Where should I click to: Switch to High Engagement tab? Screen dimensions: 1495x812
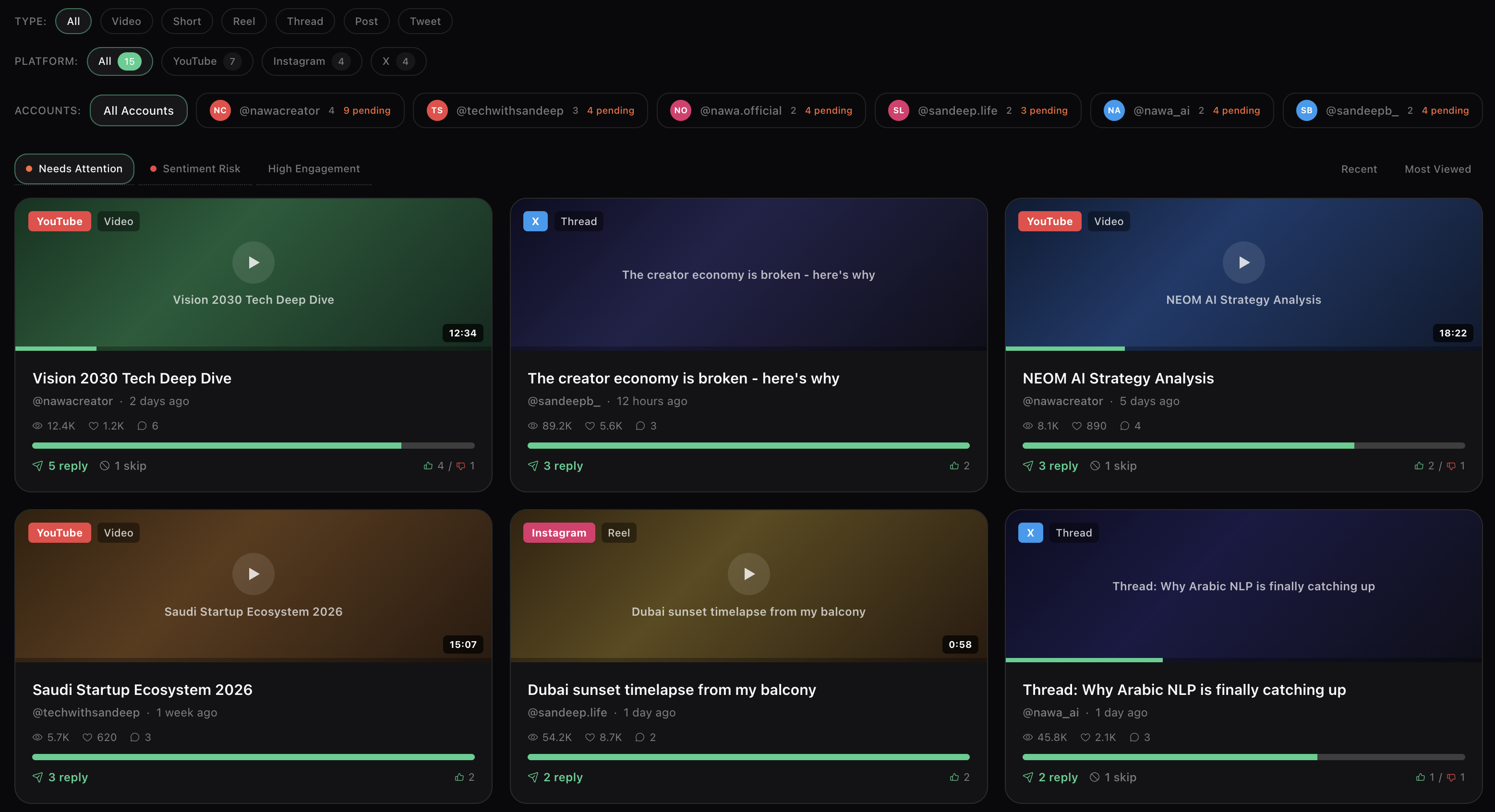point(313,169)
